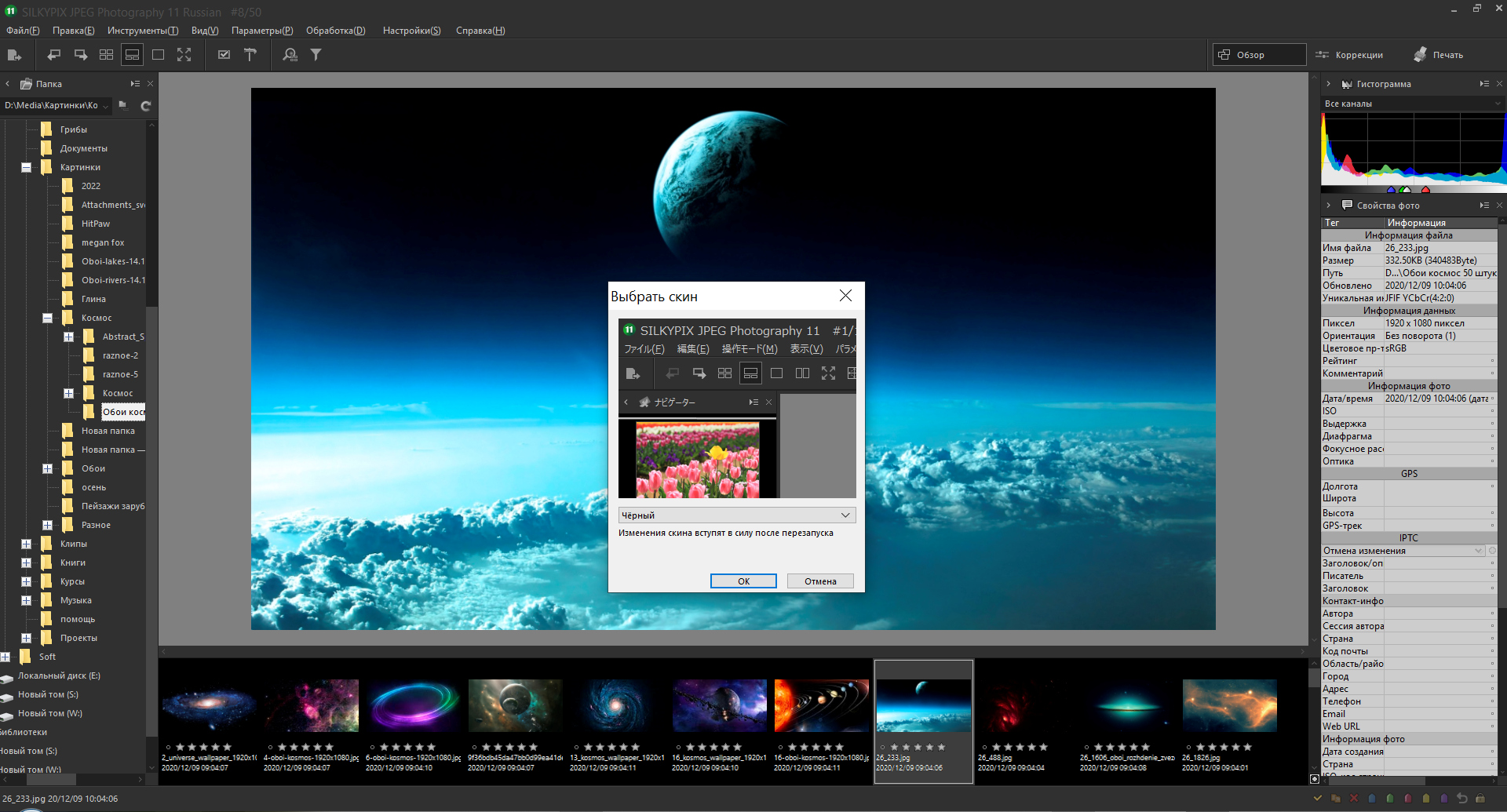Collapse the Картинки folder tree node

[26, 167]
